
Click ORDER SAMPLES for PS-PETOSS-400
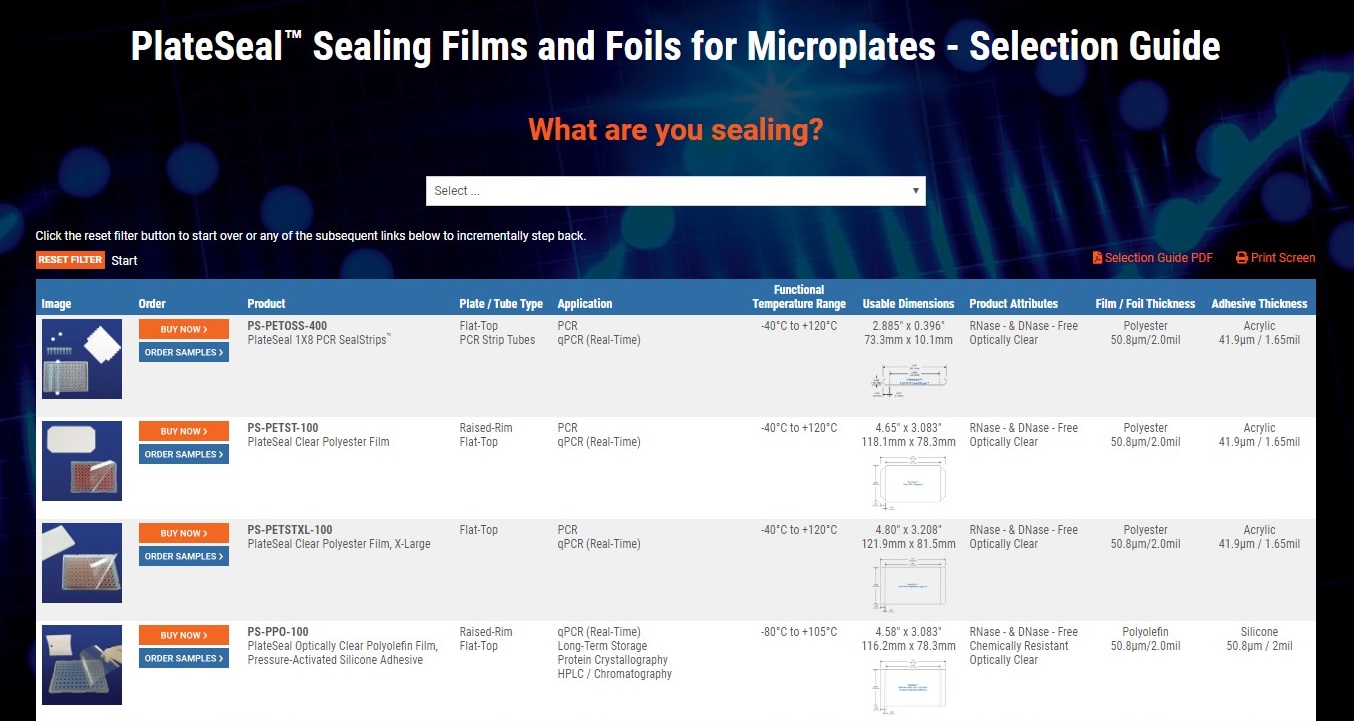[x=184, y=352]
